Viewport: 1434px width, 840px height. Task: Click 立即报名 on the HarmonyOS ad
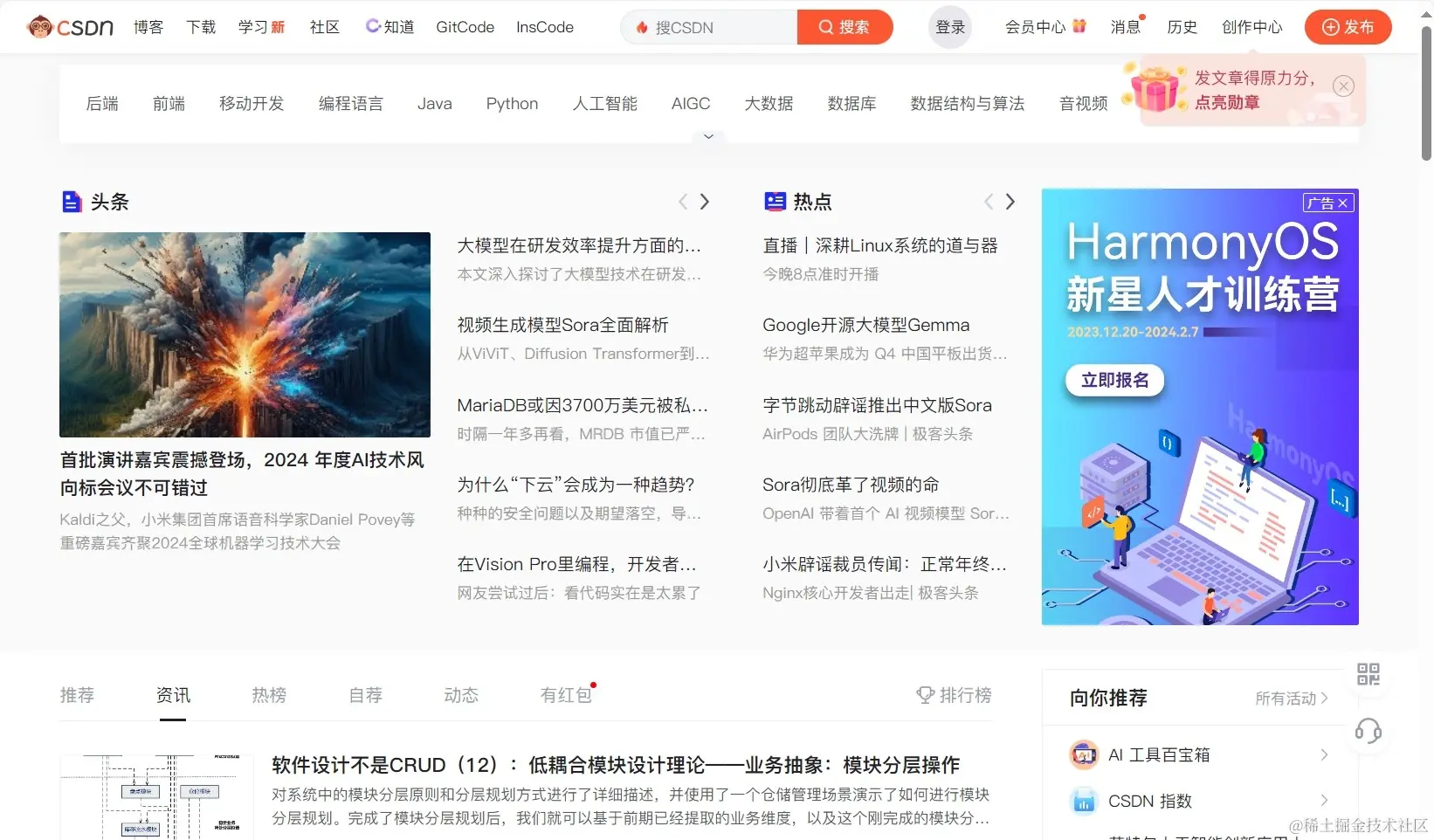1115,380
